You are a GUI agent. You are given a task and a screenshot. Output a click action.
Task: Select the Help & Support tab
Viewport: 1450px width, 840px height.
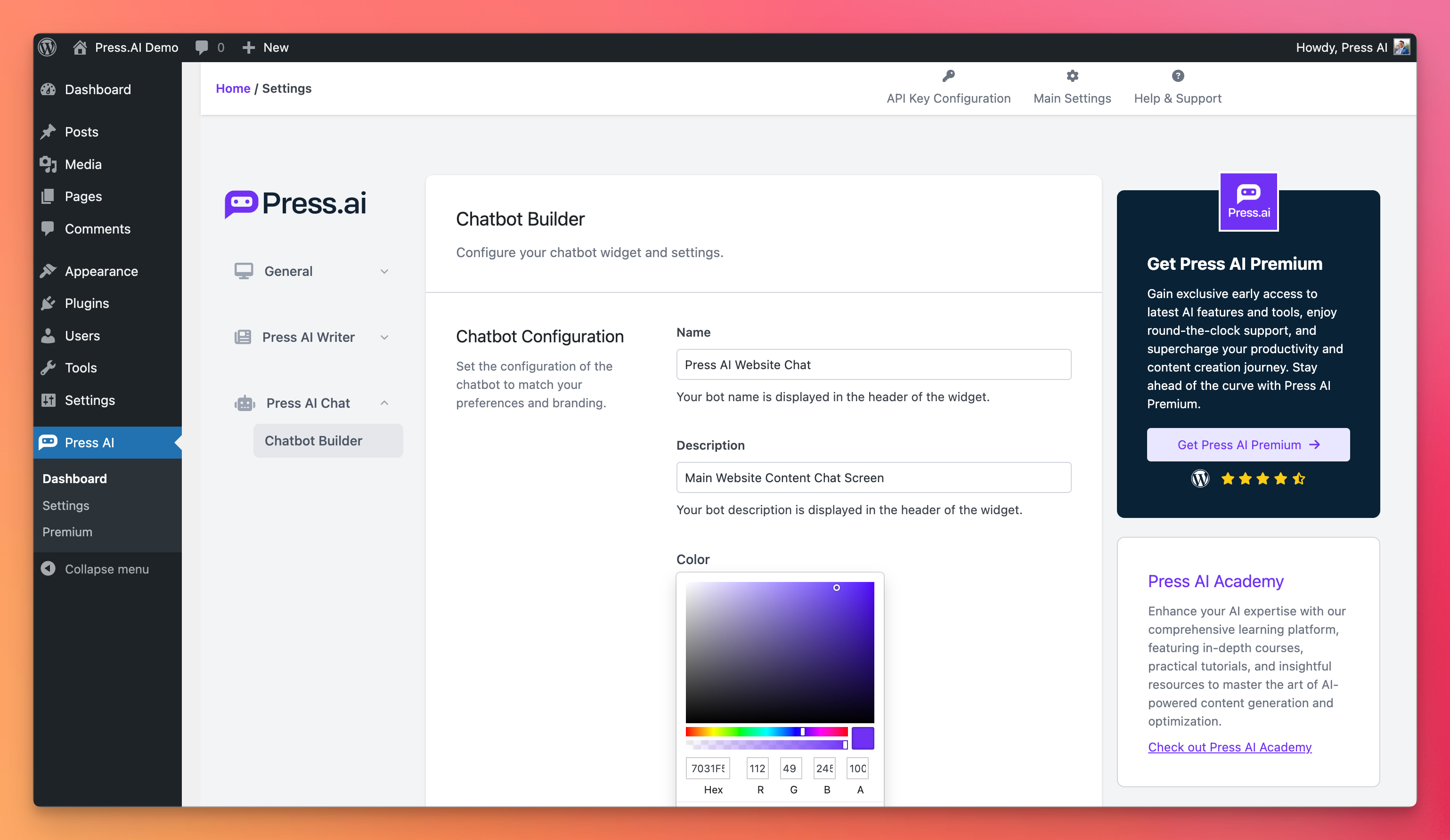tap(1178, 86)
